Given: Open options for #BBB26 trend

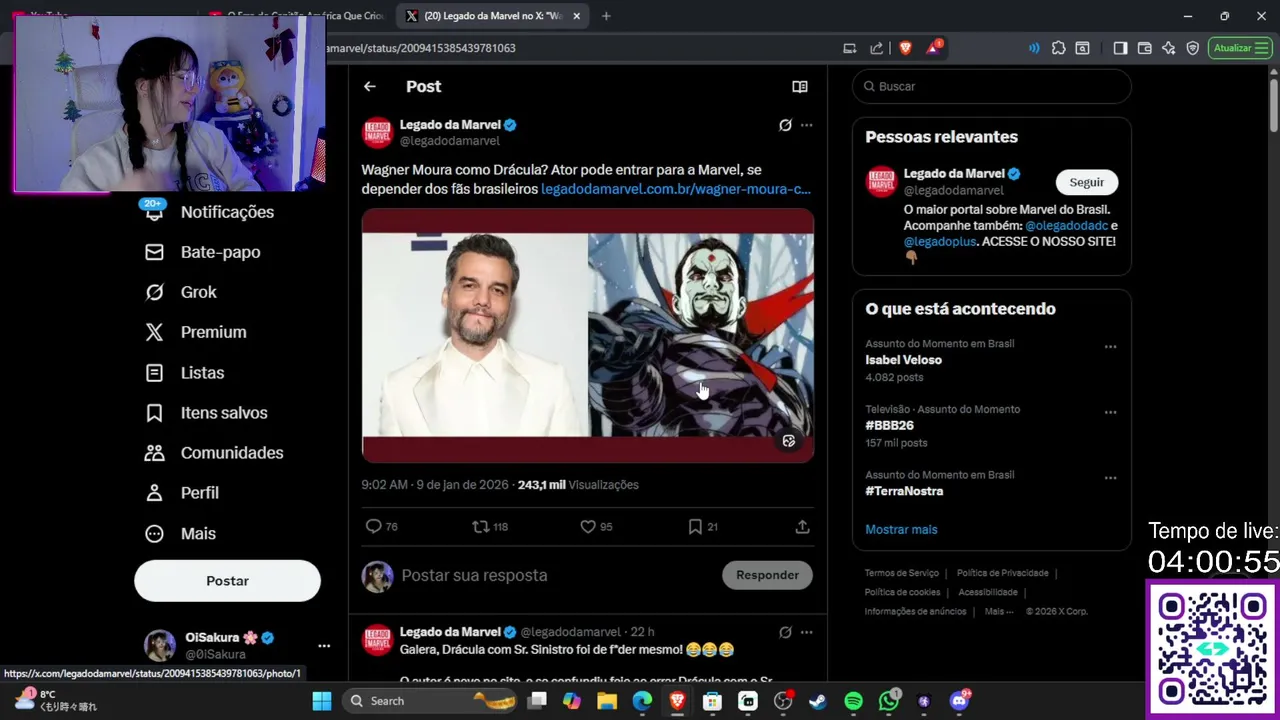Looking at the screenshot, I should 1110,412.
